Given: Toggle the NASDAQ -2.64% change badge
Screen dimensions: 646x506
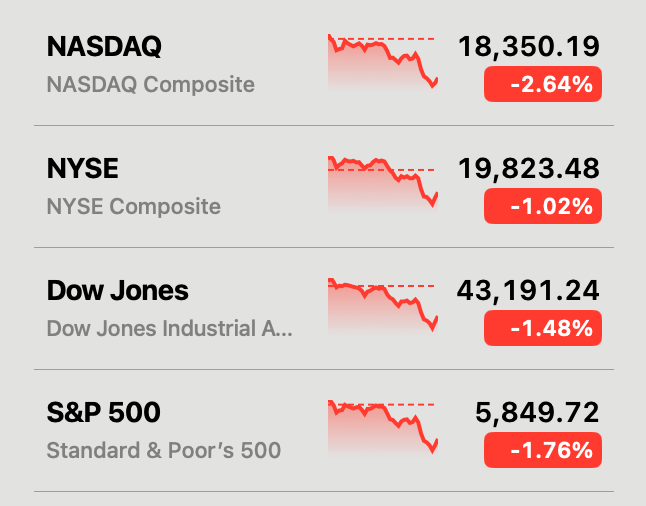Looking at the screenshot, I should (x=543, y=85).
